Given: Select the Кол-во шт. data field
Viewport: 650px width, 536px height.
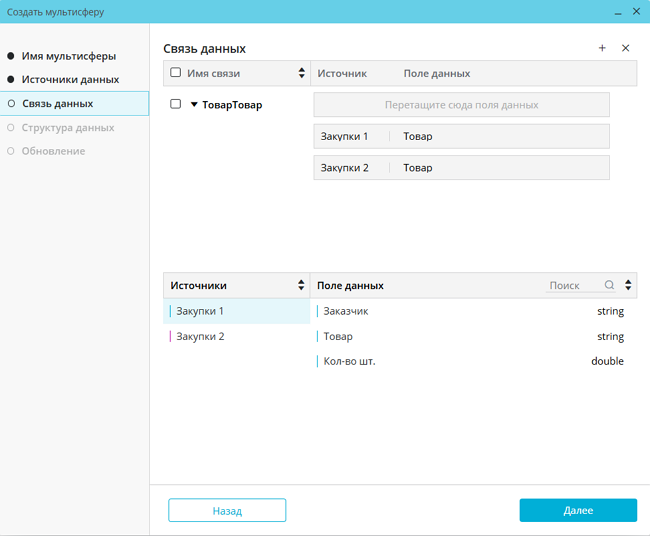Looking at the screenshot, I should (349, 361).
